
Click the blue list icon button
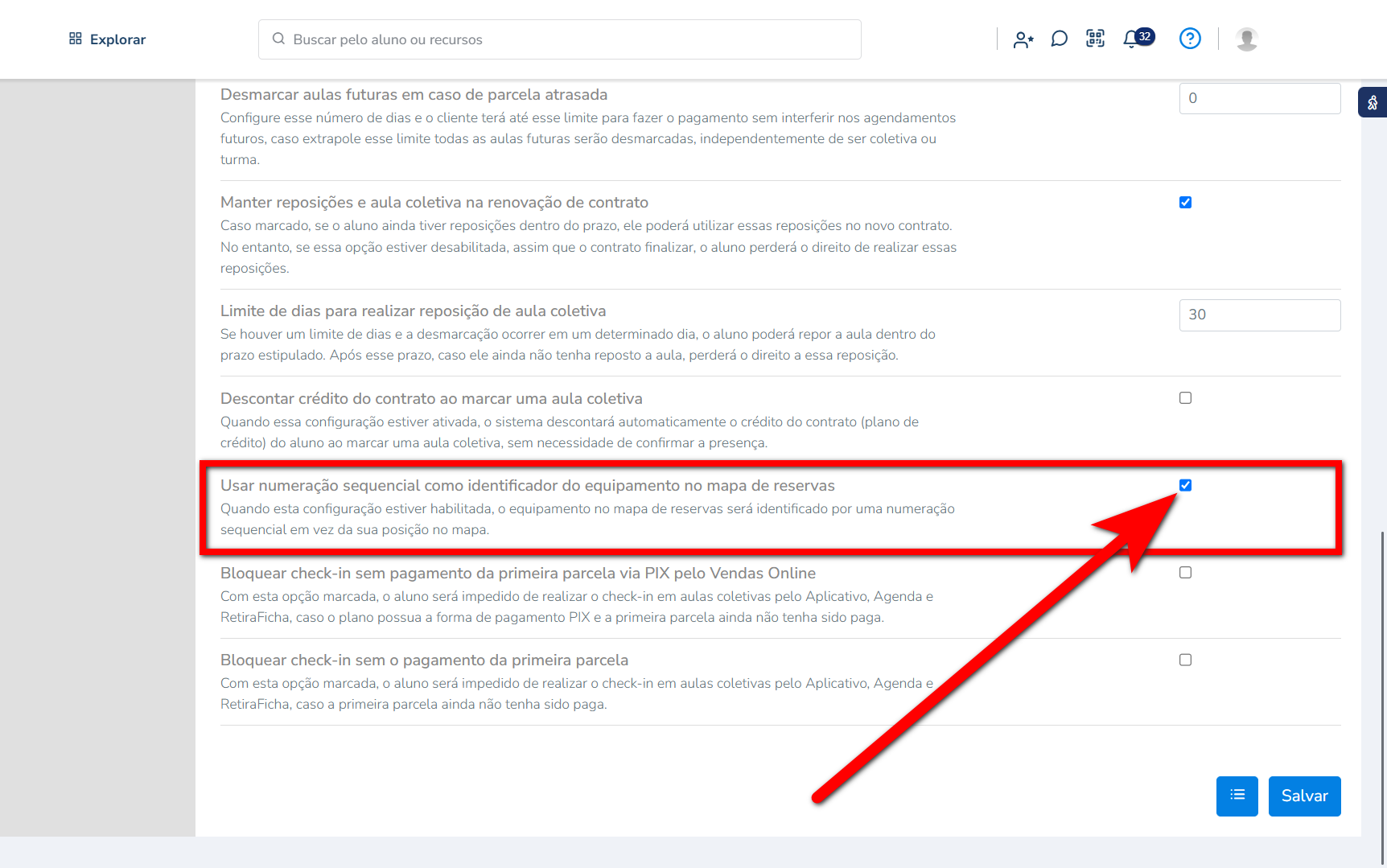(1237, 796)
